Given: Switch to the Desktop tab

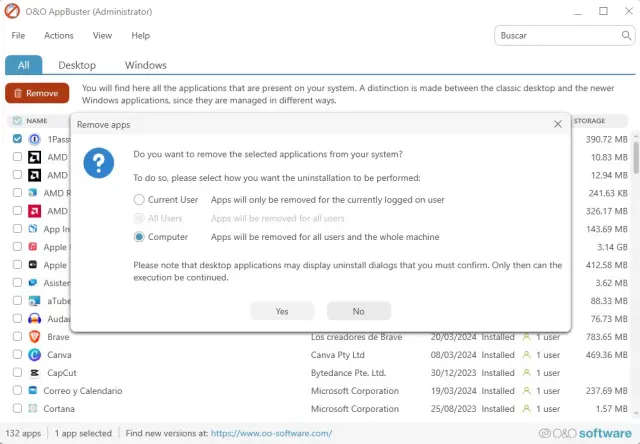Looking at the screenshot, I should pos(77,65).
